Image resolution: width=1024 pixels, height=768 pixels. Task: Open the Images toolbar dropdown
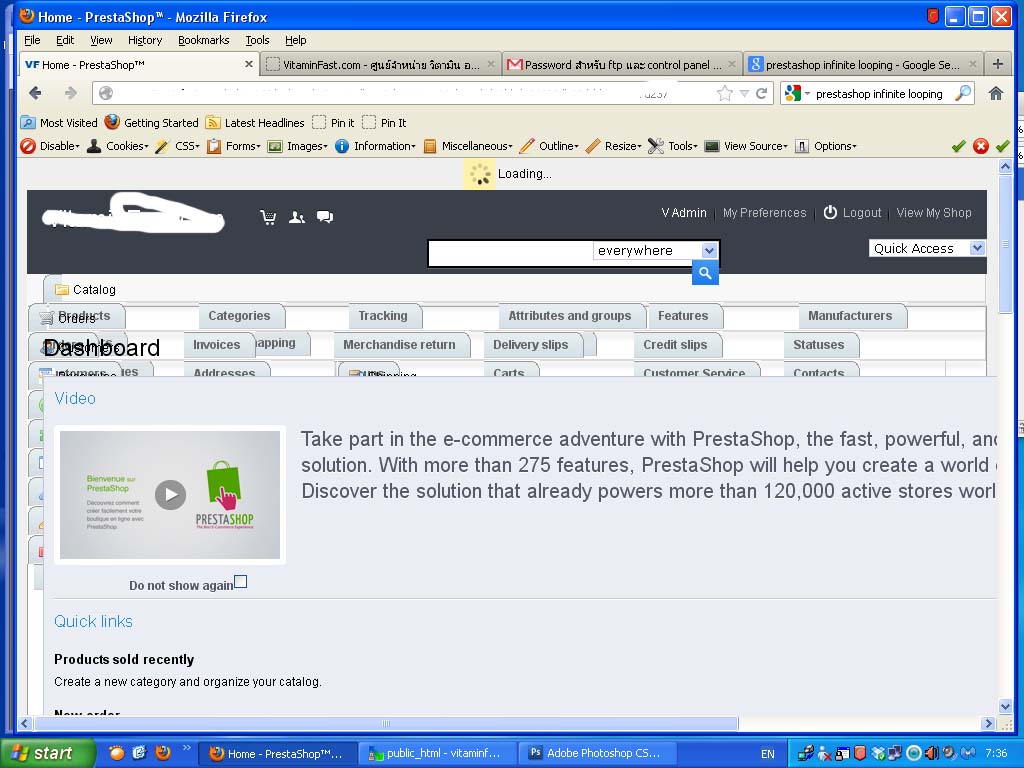coord(298,146)
